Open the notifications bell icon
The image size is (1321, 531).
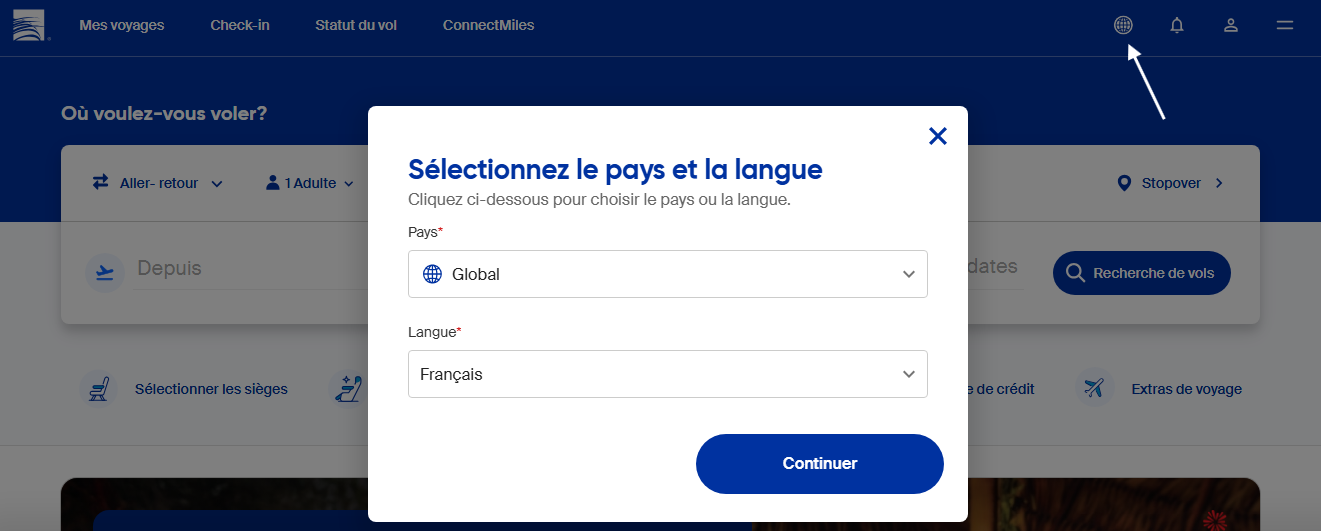coord(1177,25)
